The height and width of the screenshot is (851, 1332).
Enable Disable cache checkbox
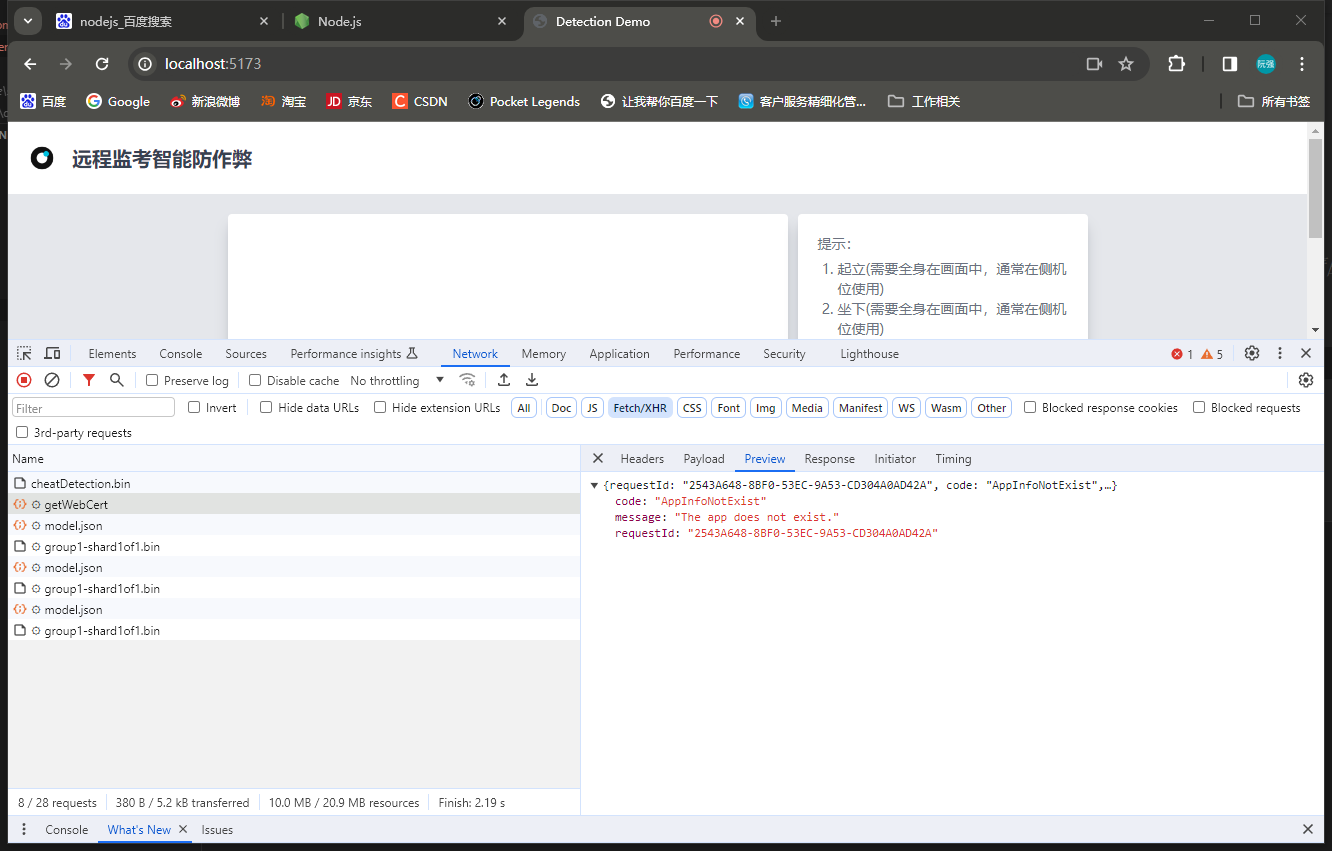coord(255,380)
